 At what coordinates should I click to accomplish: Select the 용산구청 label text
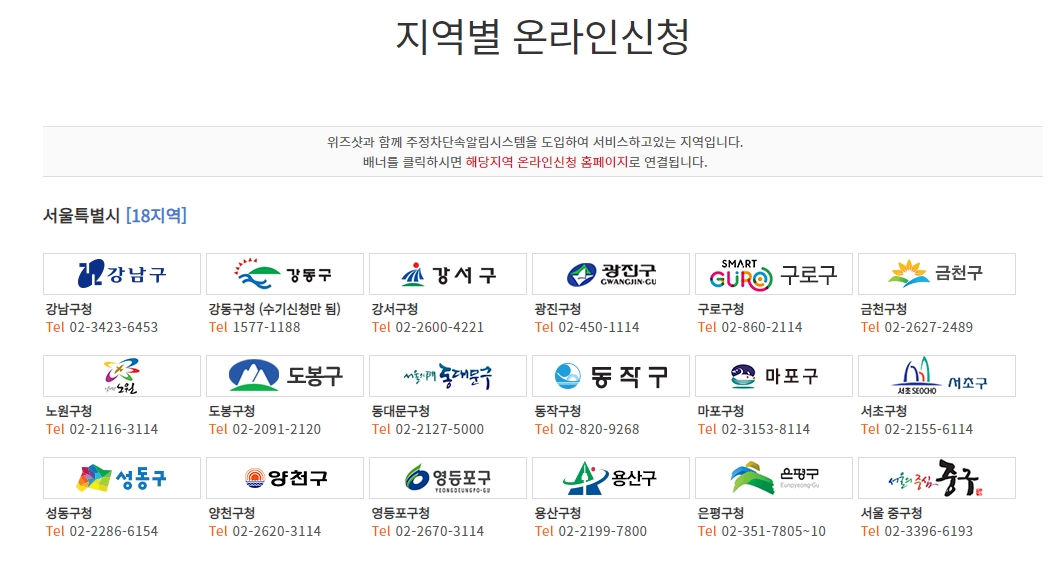[558, 512]
